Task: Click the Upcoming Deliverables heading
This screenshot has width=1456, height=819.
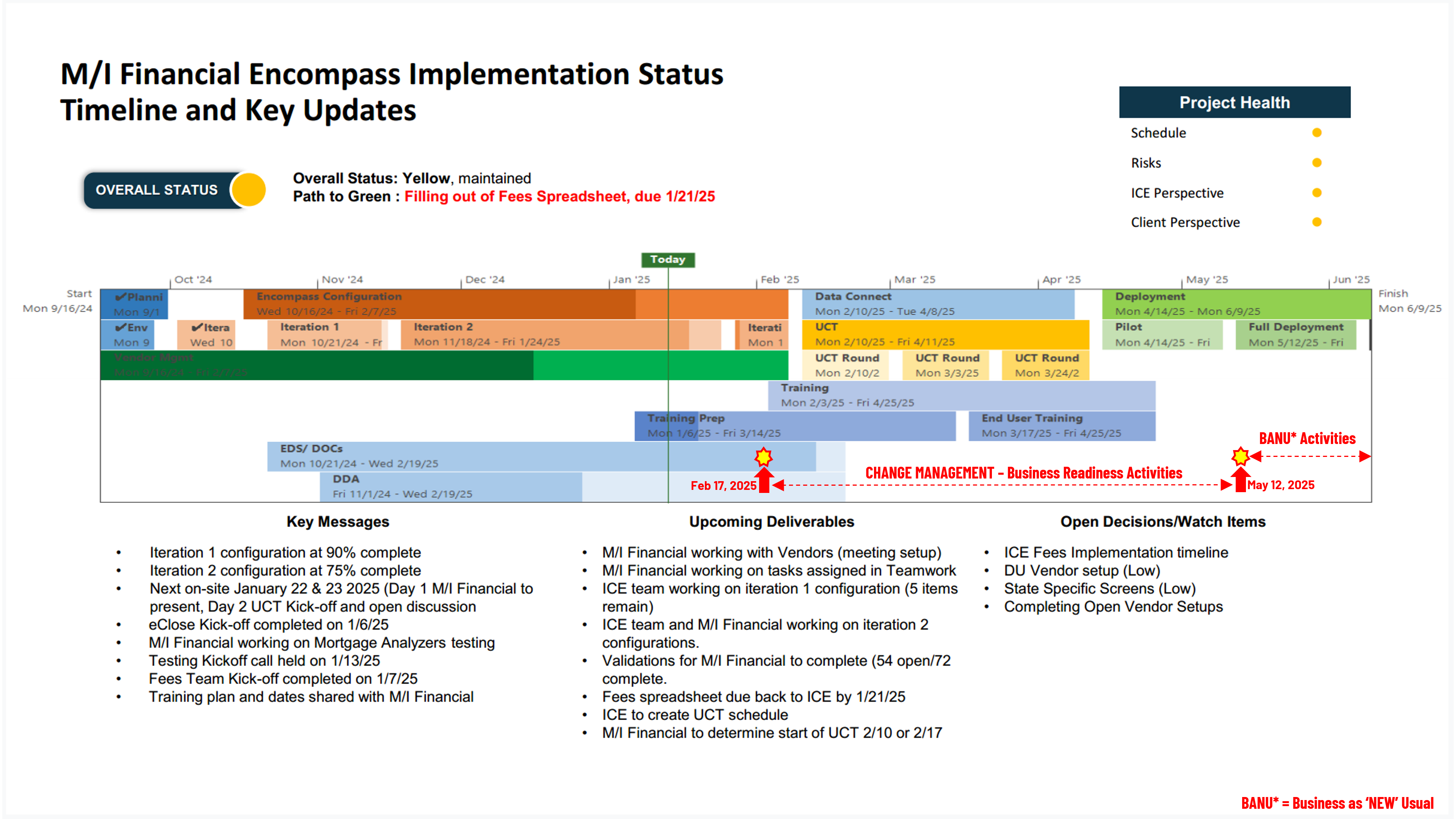Action: (x=771, y=521)
